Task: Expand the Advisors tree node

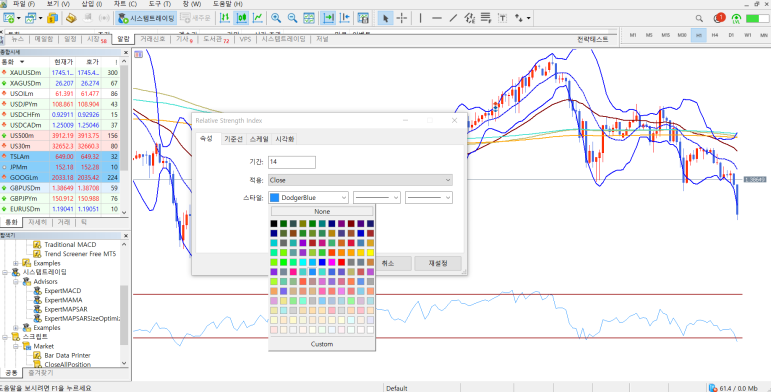Action: [16, 282]
